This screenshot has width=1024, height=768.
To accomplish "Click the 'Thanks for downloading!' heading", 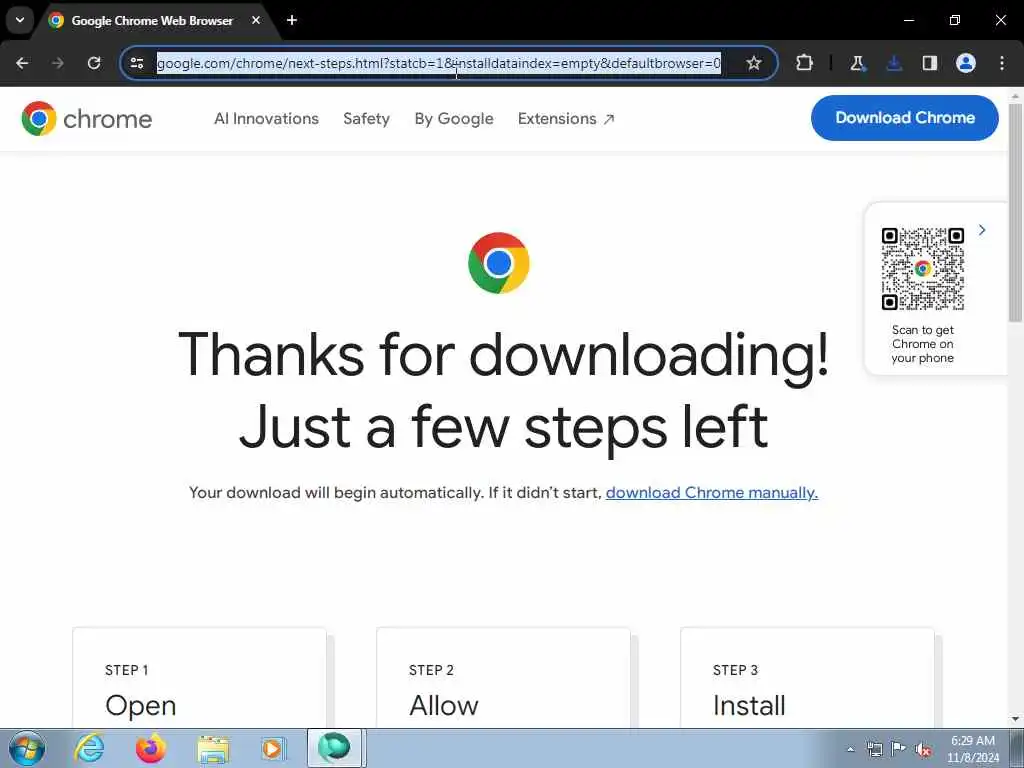I will [504, 355].
